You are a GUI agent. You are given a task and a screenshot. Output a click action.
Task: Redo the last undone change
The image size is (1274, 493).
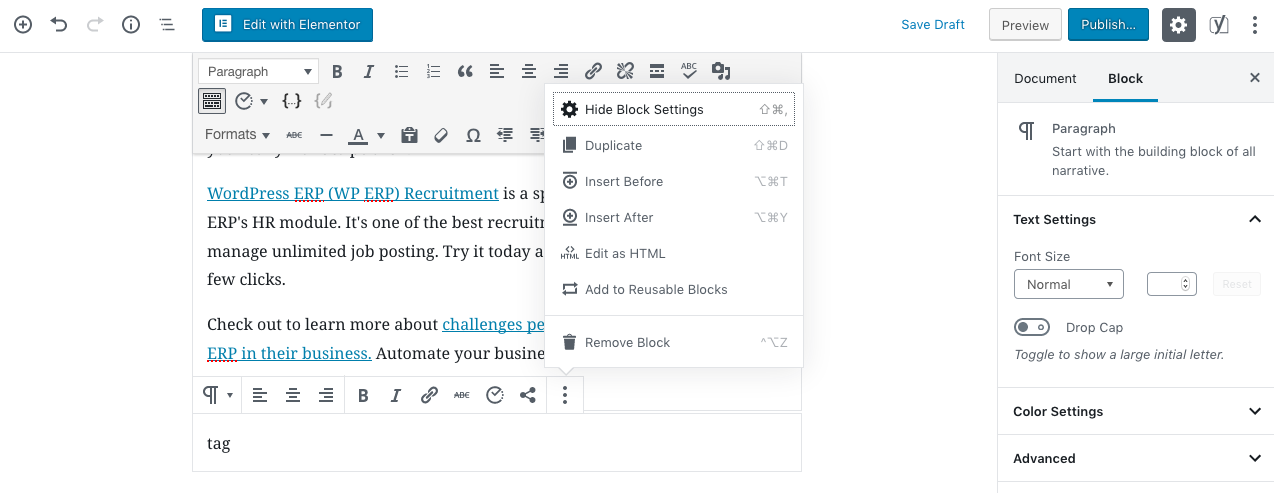click(x=95, y=25)
